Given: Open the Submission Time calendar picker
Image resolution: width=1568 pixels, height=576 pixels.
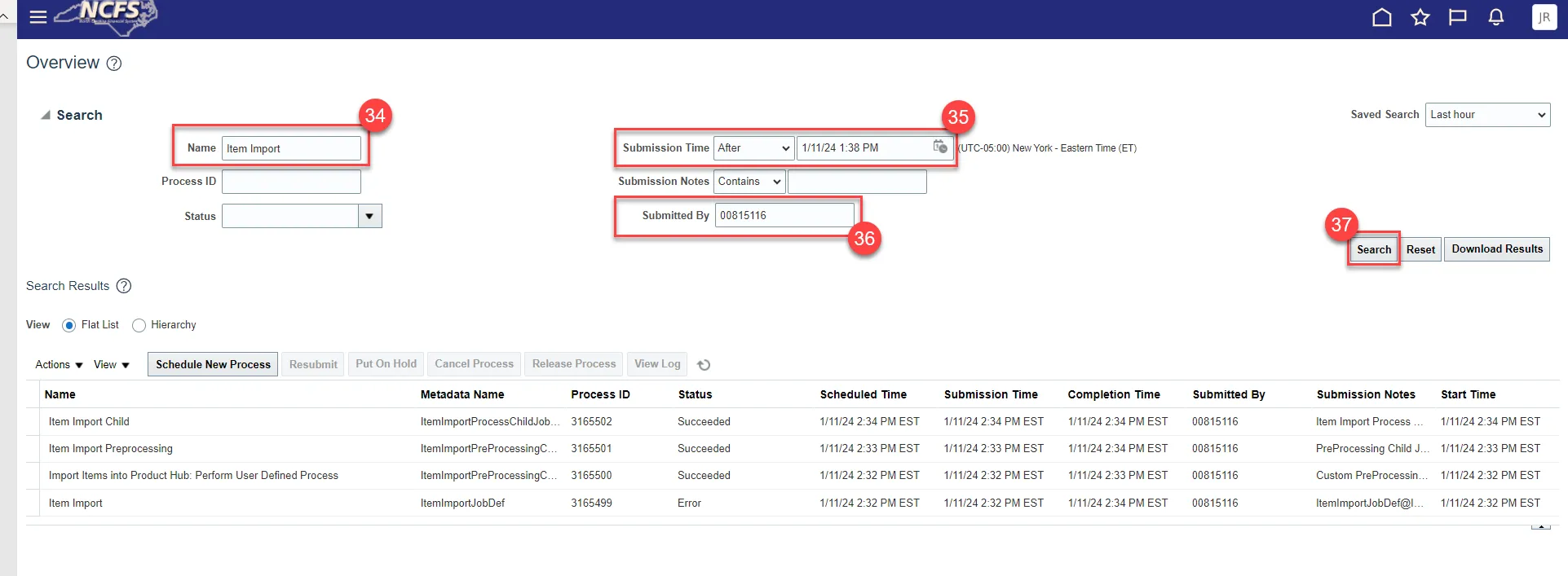Looking at the screenshot, I should pos(940,147).
